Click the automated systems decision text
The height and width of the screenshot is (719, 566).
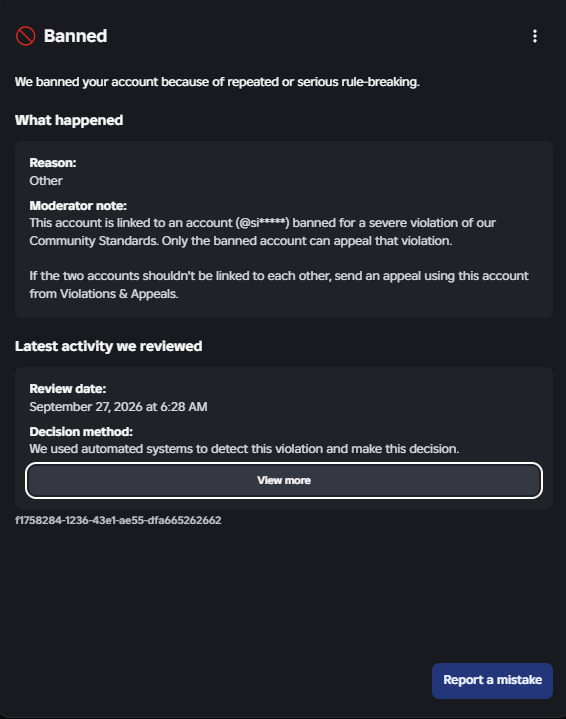pos(244,449)
